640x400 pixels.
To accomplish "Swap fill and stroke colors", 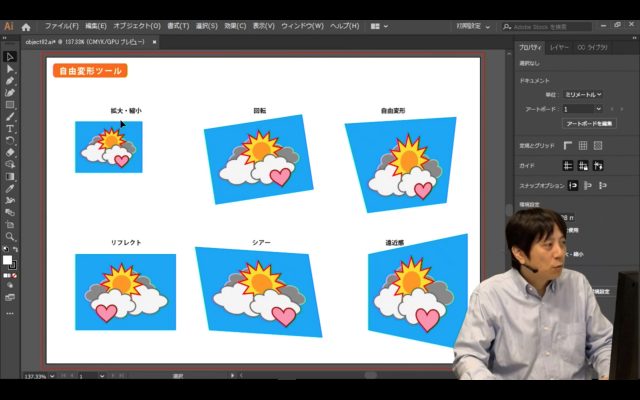I will click(15, 249).
